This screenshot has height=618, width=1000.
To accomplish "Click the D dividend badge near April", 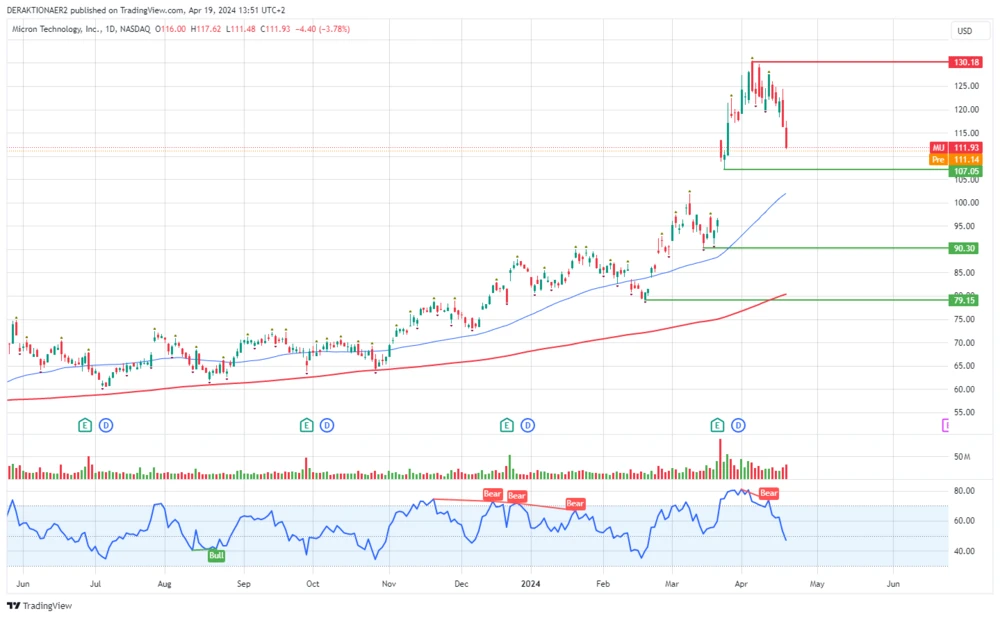I will coord(737,425).
